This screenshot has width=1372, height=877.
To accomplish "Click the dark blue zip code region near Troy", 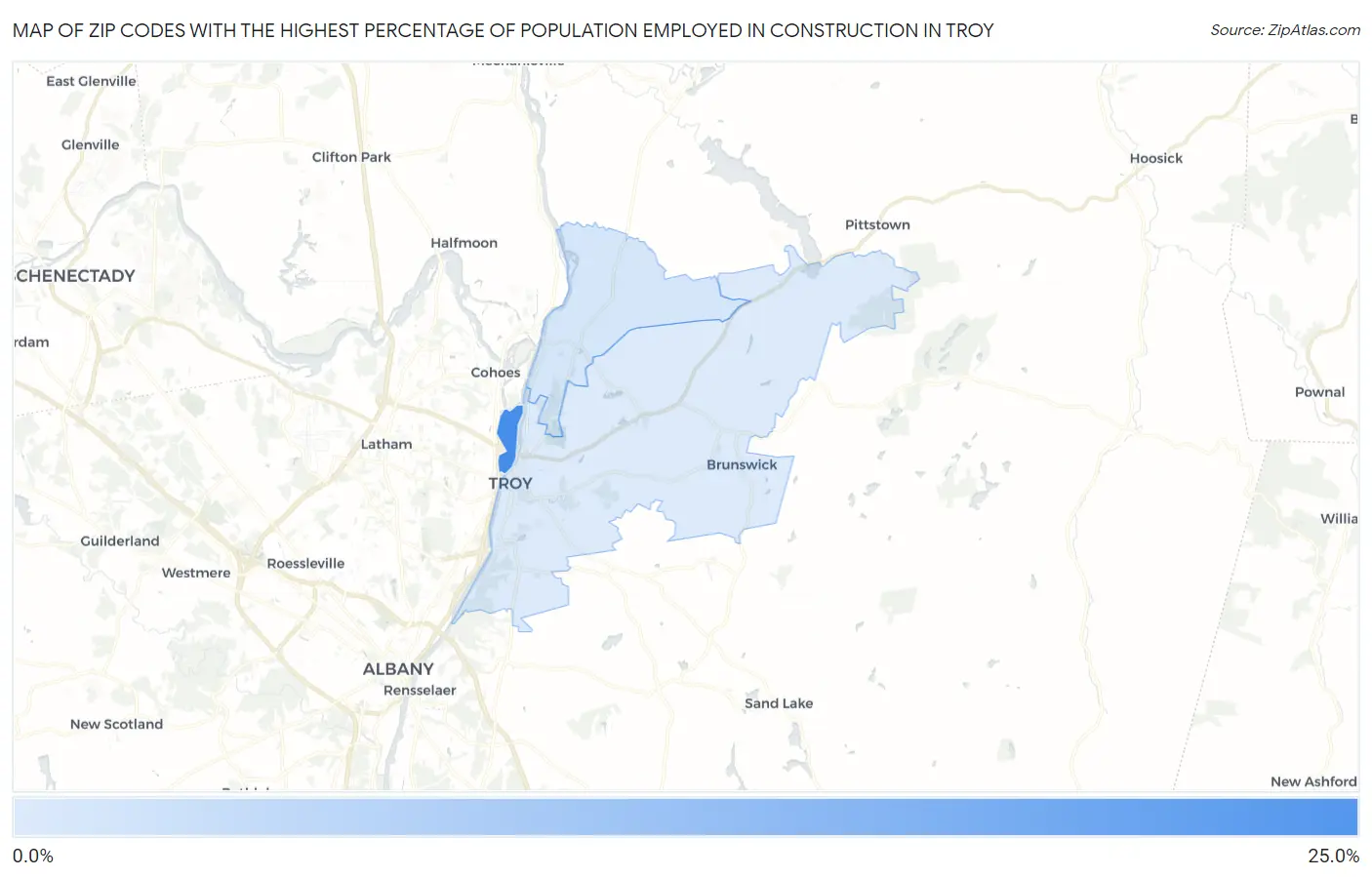I will point(508,439).
